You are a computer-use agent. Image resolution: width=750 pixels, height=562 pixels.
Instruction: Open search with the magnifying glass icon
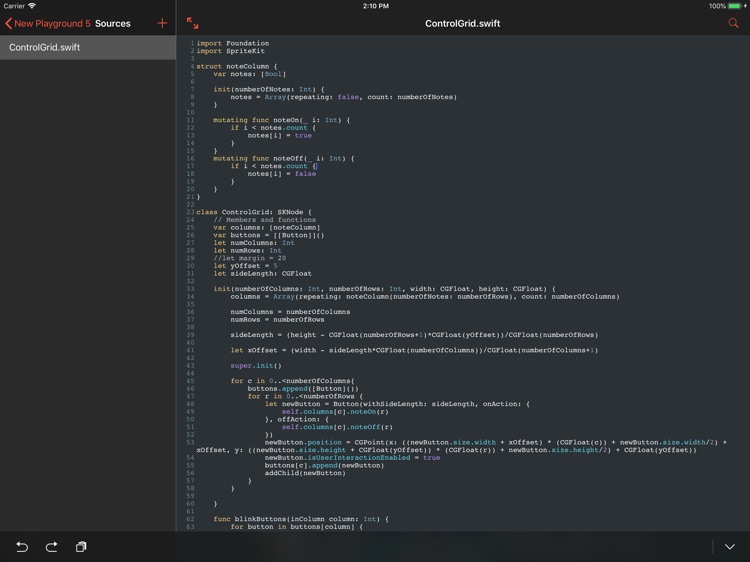click(733, 23)
